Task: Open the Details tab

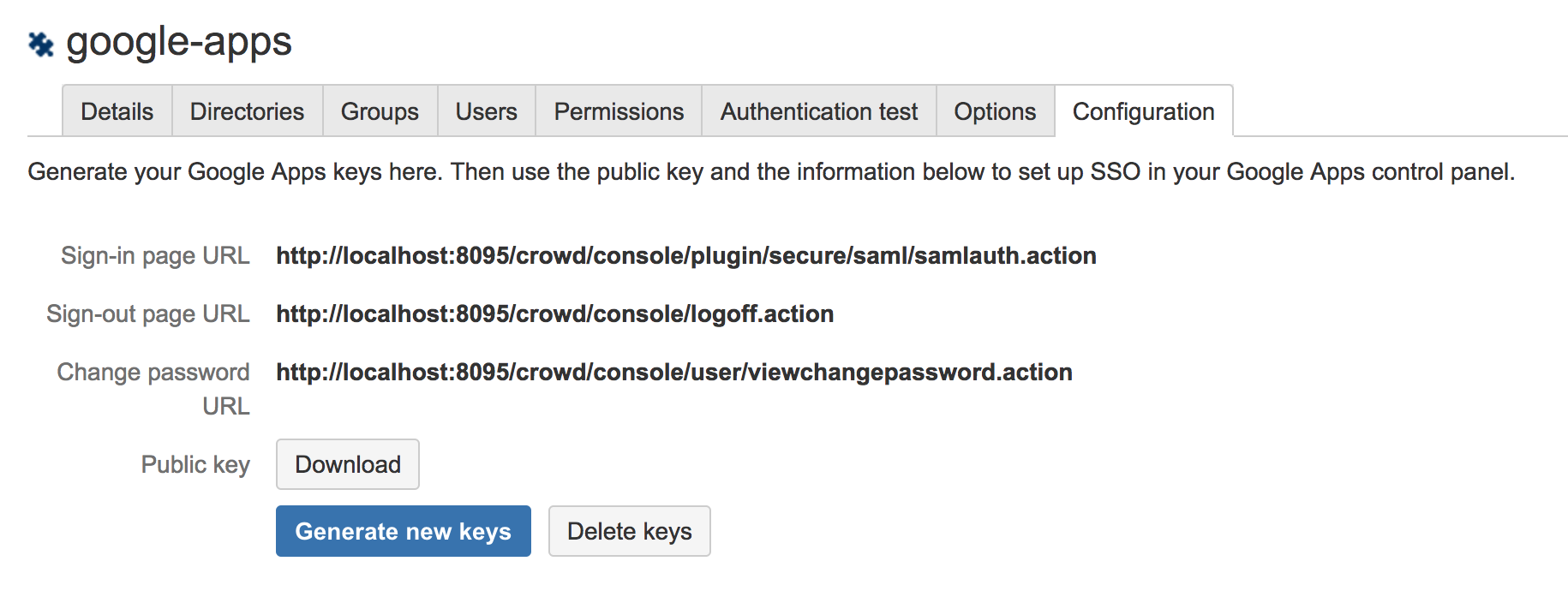Action: click(117, 111)
